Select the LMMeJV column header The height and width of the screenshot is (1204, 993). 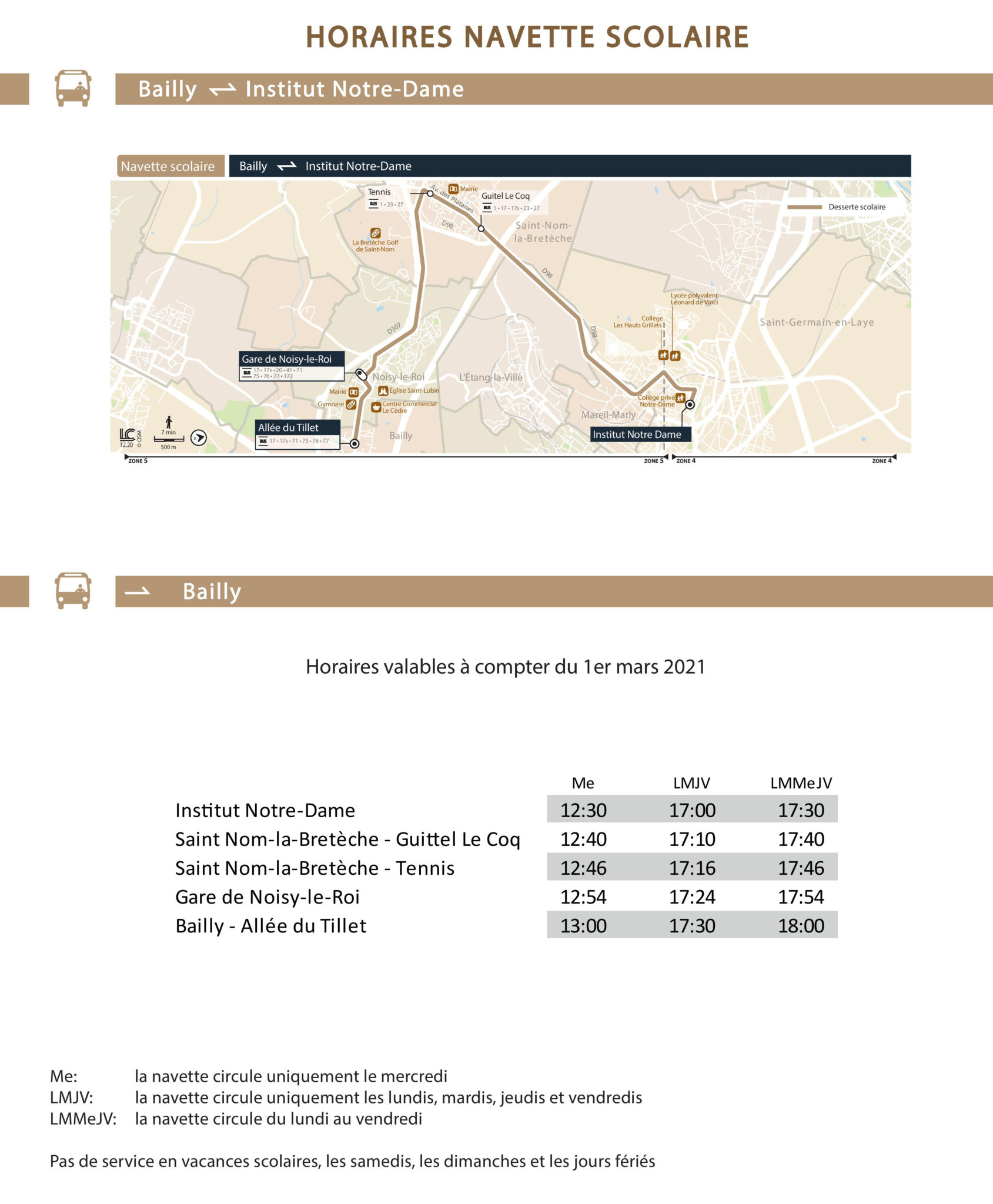(801, 783)
